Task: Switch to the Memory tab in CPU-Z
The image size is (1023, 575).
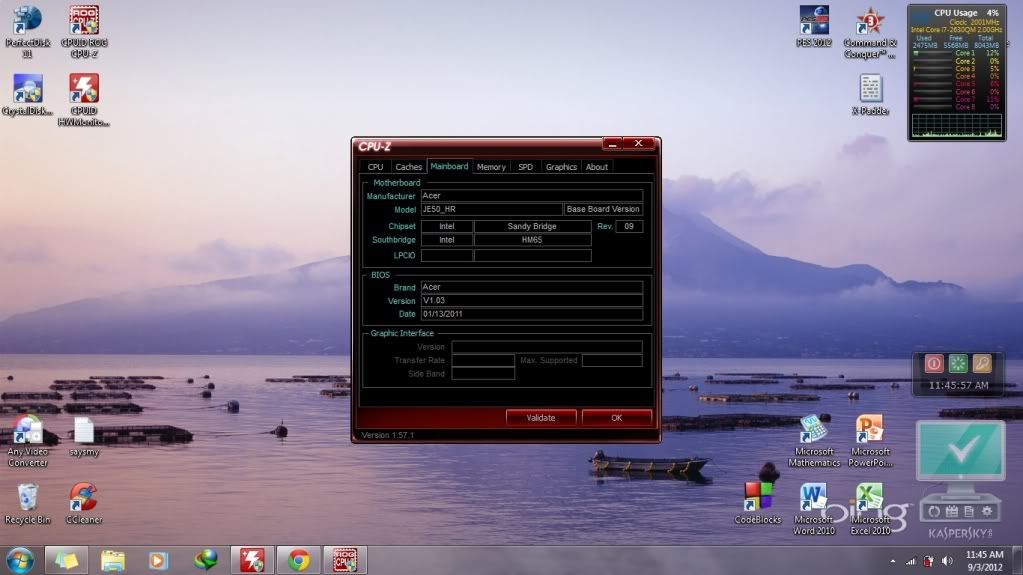Action: tap(491, 167)
